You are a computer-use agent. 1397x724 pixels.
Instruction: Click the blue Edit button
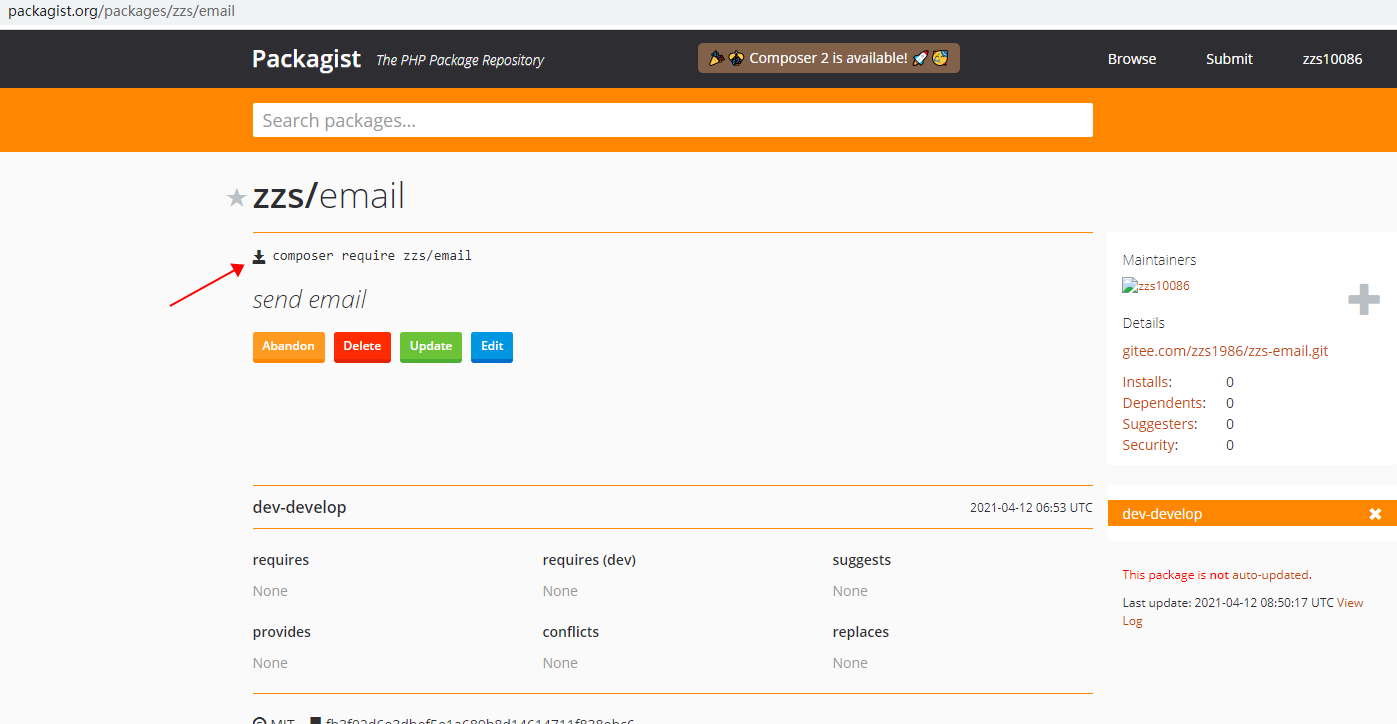click(492, 346)
